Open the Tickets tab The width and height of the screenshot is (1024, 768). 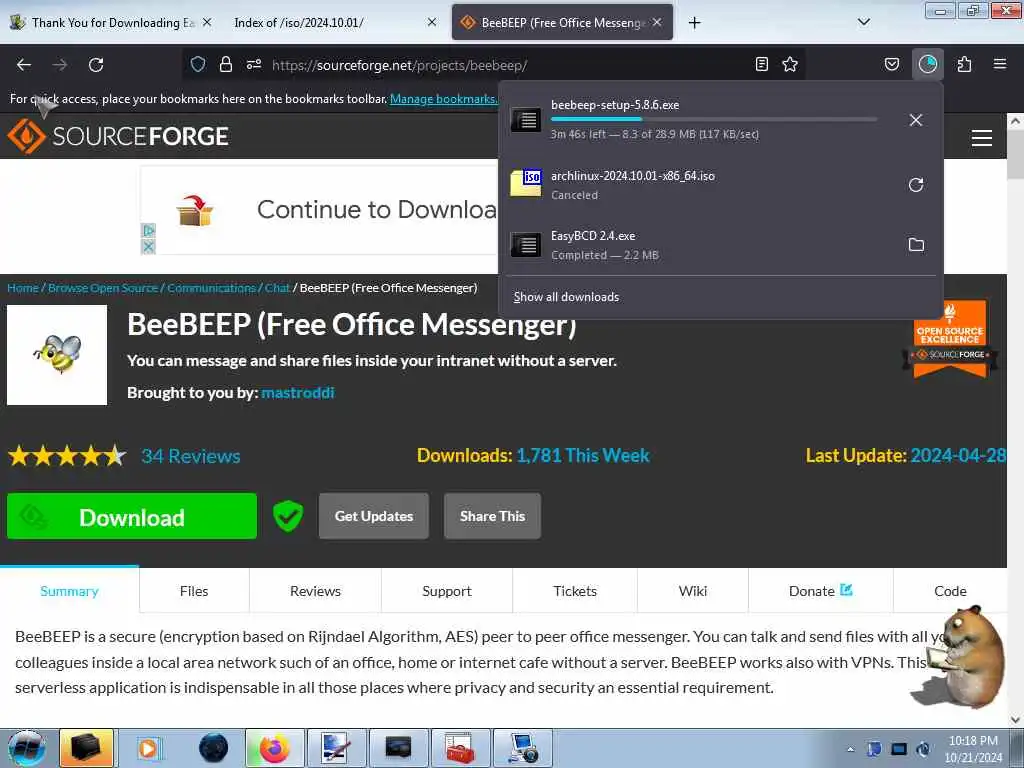(575, 591)
